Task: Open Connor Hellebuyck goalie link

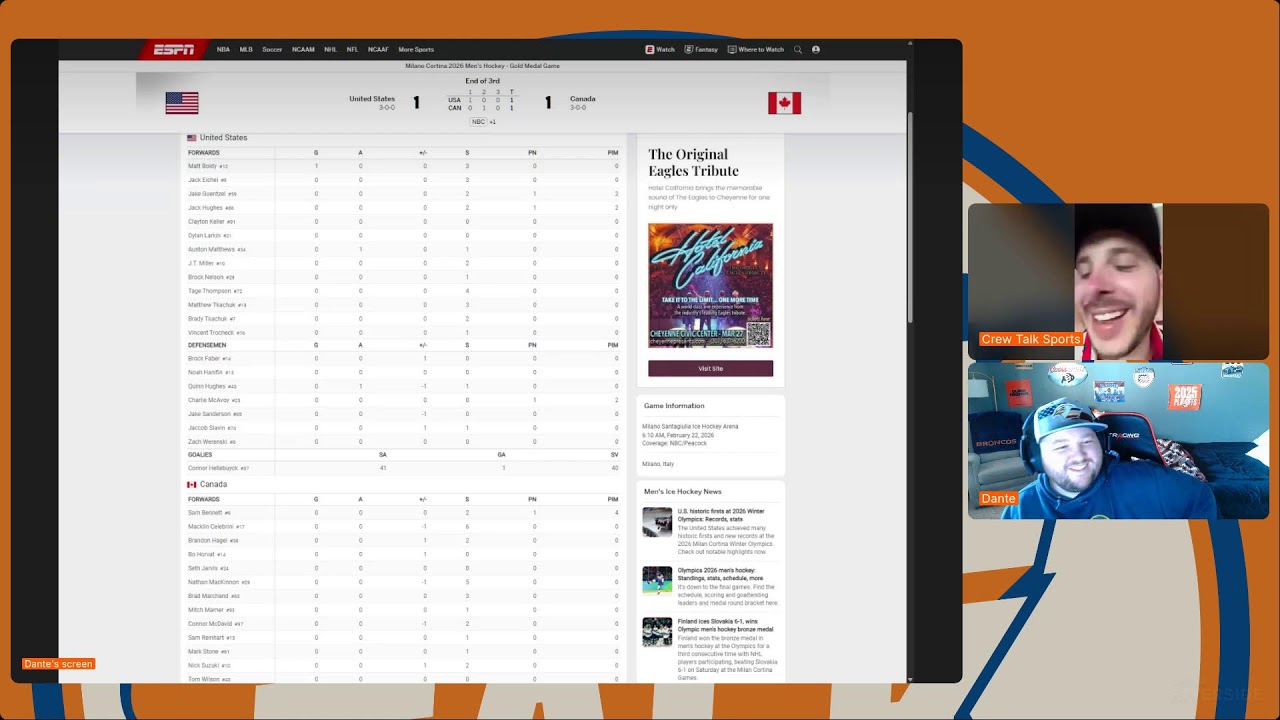Action: point(213,468)
